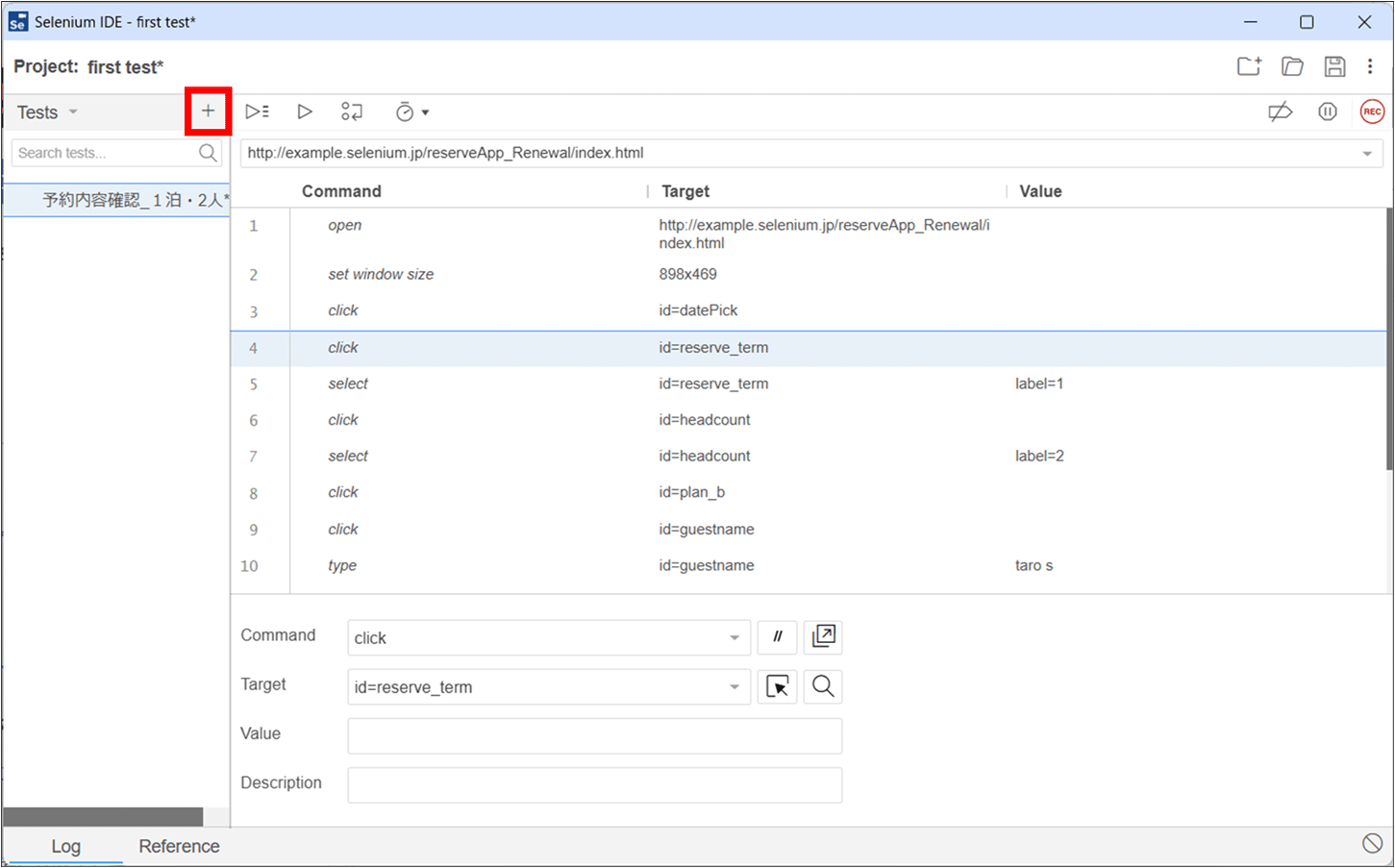Viewport: 1395px width, 868px height.
Task: Select row 5 select reserve_term command
Action: (809, 384)
